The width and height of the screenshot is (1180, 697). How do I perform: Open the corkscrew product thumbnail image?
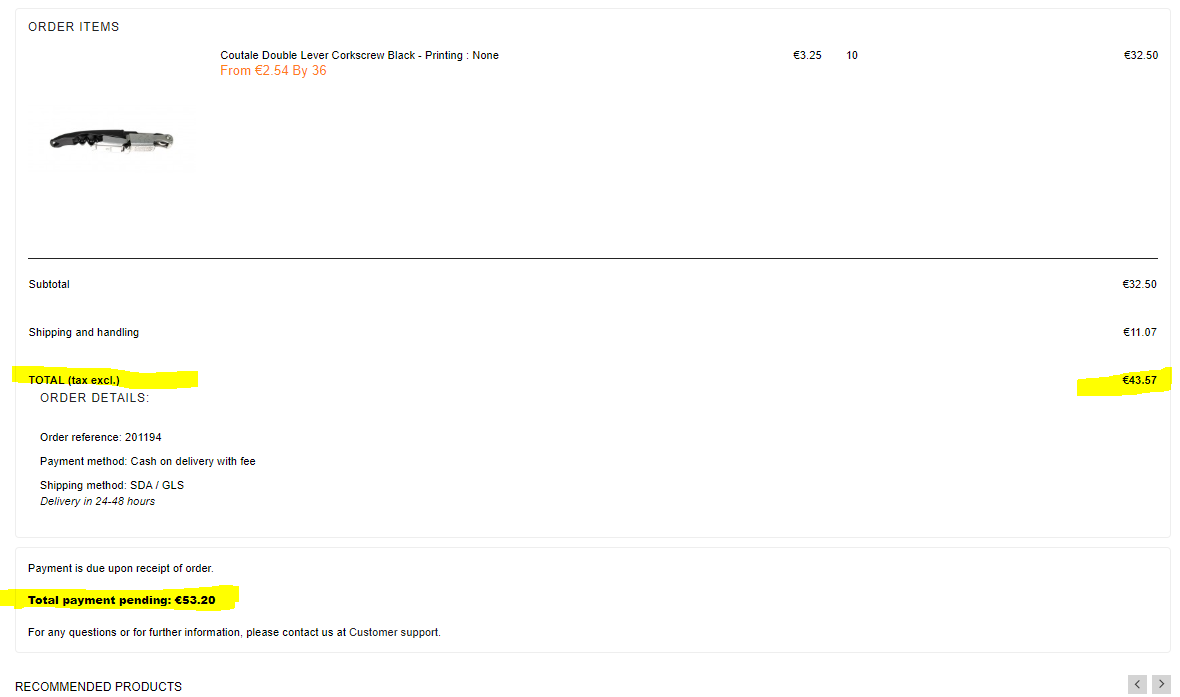point(111,141)
